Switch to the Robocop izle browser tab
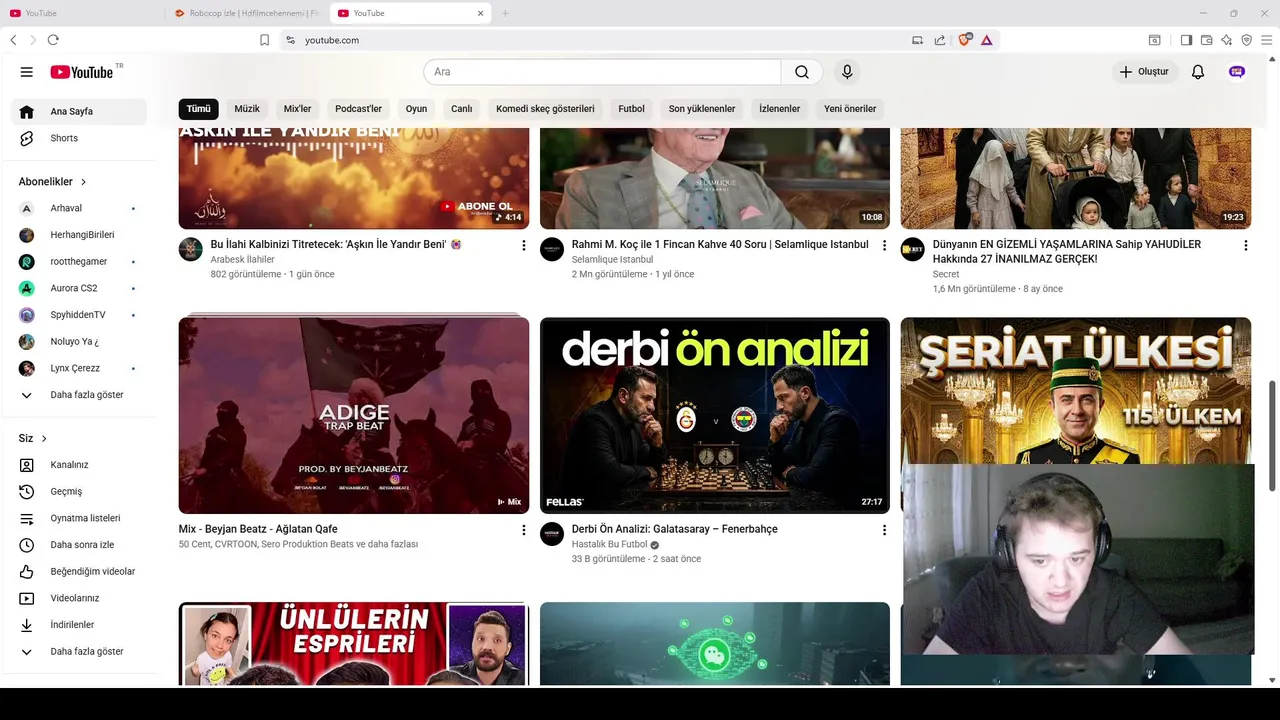This screenshot has width=1280, height=720. pos(247,13)
